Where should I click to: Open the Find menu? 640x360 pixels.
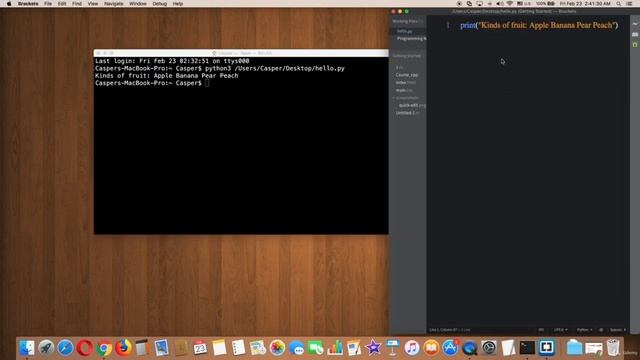tap(77, 4)
